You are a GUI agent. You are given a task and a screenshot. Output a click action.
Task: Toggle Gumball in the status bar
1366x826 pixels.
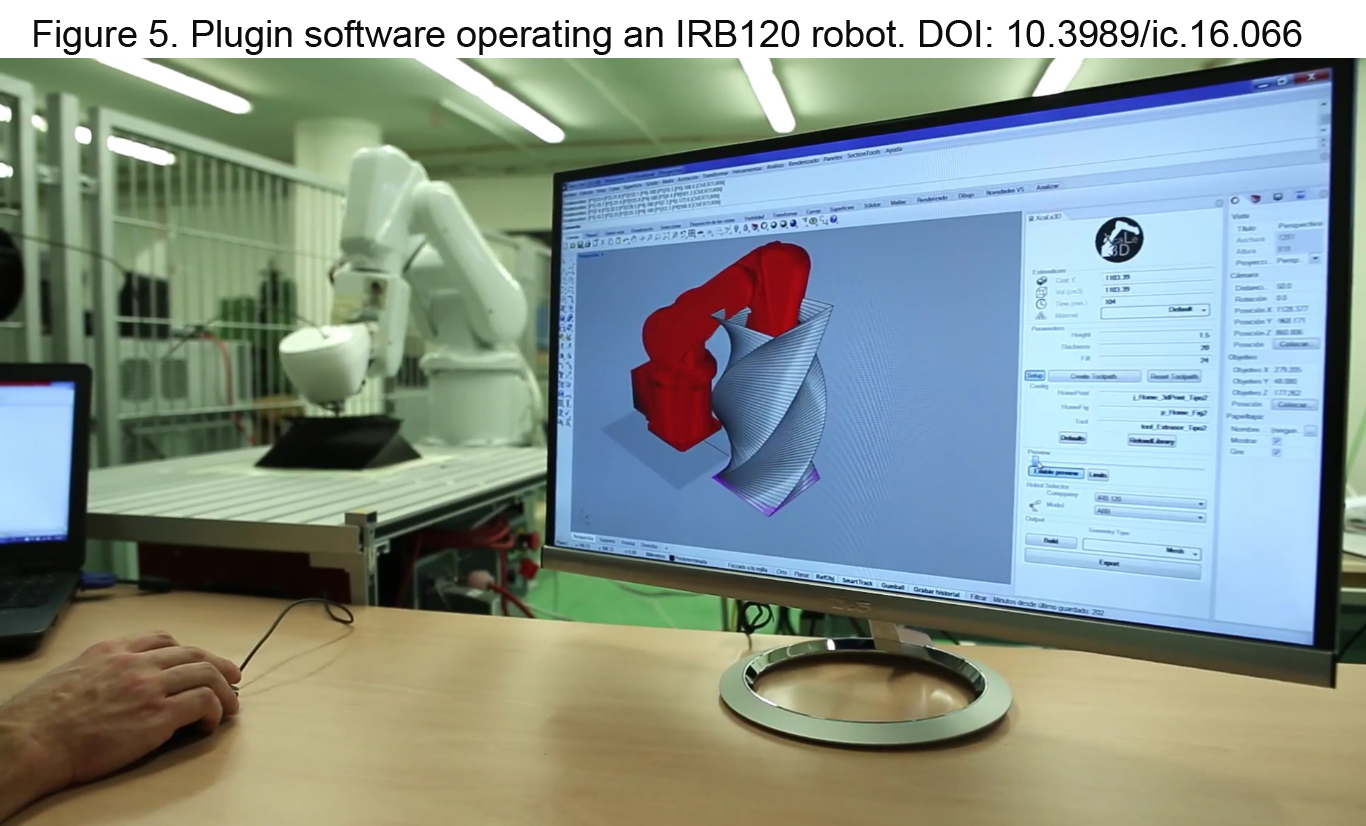pyautogui.click(x=893, y=586)
